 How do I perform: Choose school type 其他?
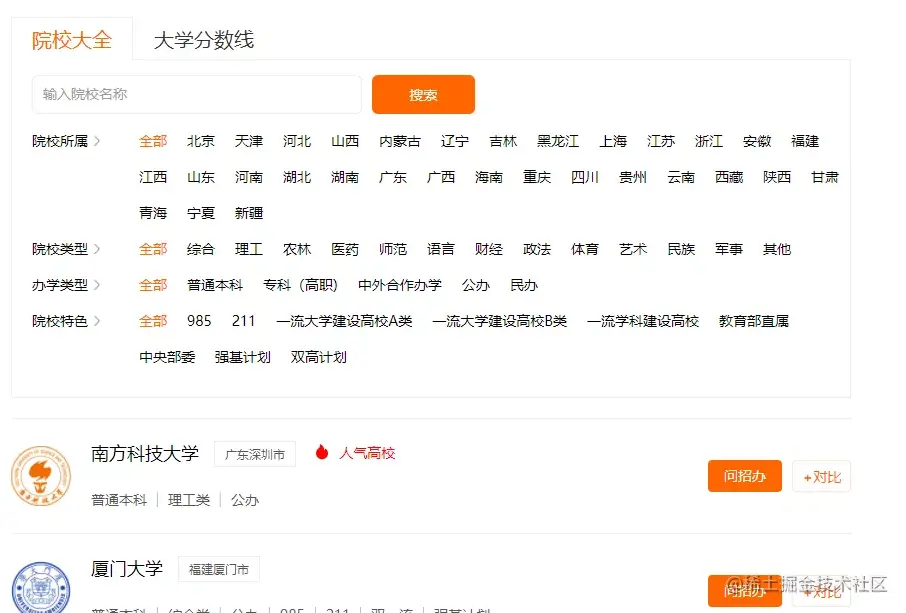coord(777,249)
